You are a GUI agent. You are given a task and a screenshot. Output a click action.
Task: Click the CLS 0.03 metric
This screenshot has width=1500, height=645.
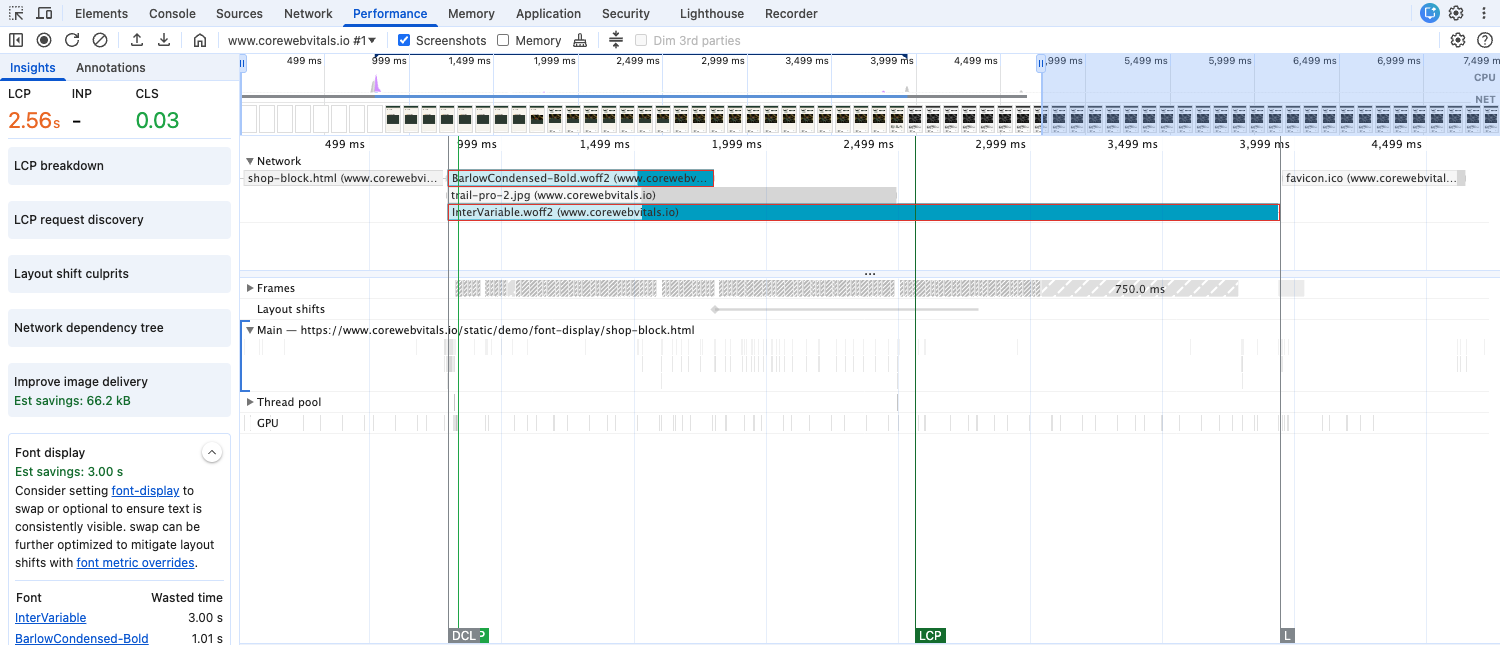(x=157, y=111)
